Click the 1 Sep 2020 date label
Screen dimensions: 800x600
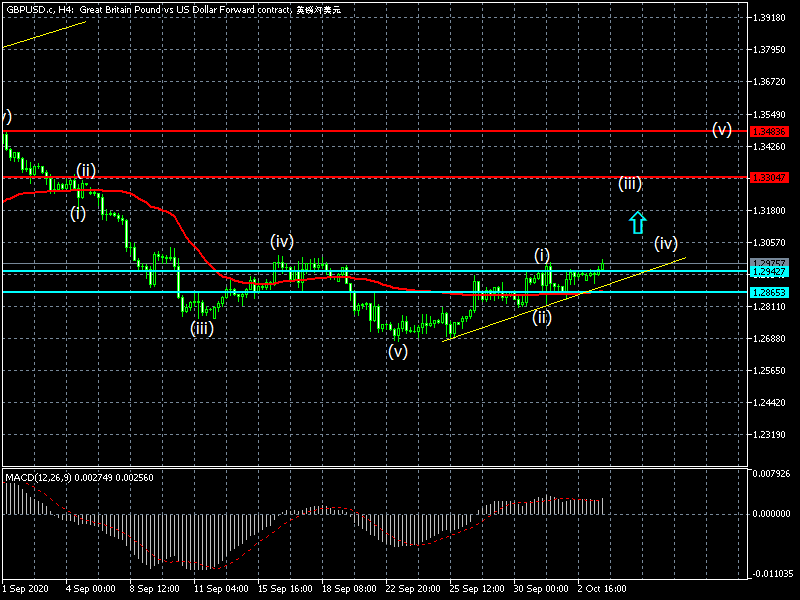click(27, 590)
